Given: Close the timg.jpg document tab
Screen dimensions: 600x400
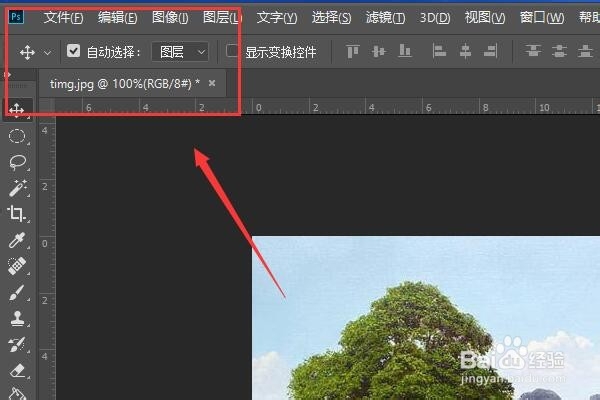Looking at the screenshot, I should 212,83.
